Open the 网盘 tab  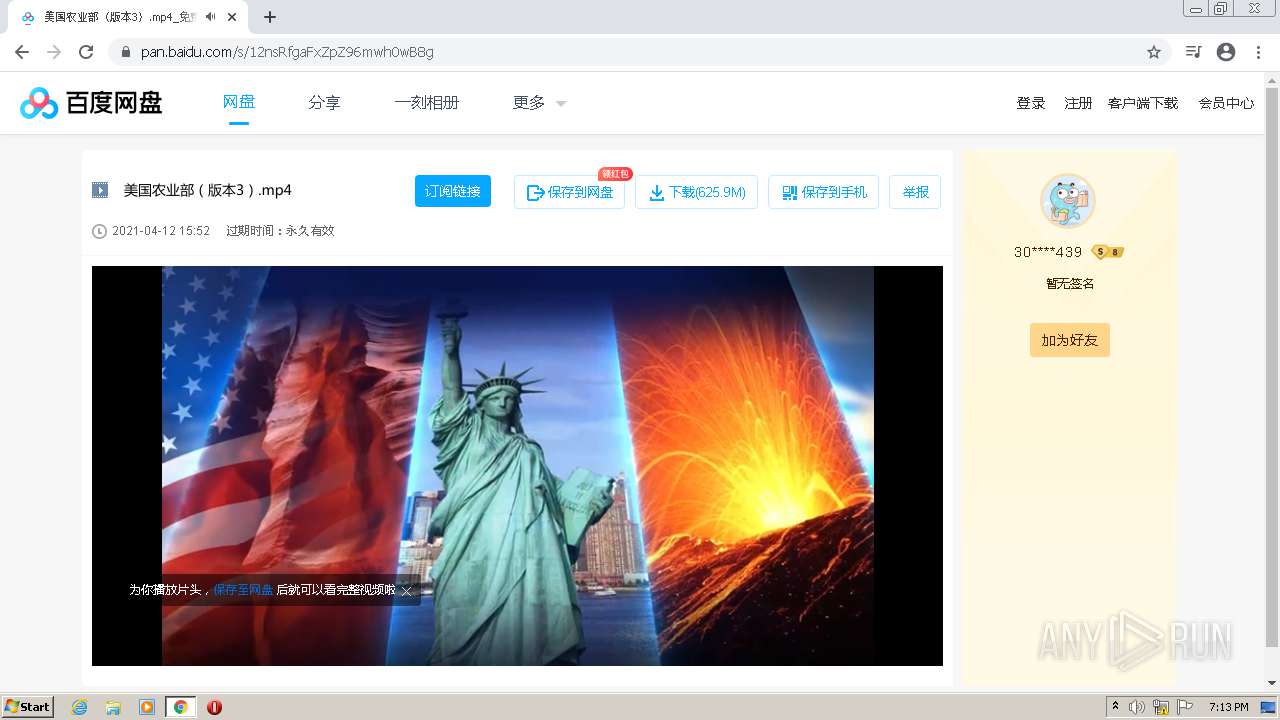click(238, 102)
